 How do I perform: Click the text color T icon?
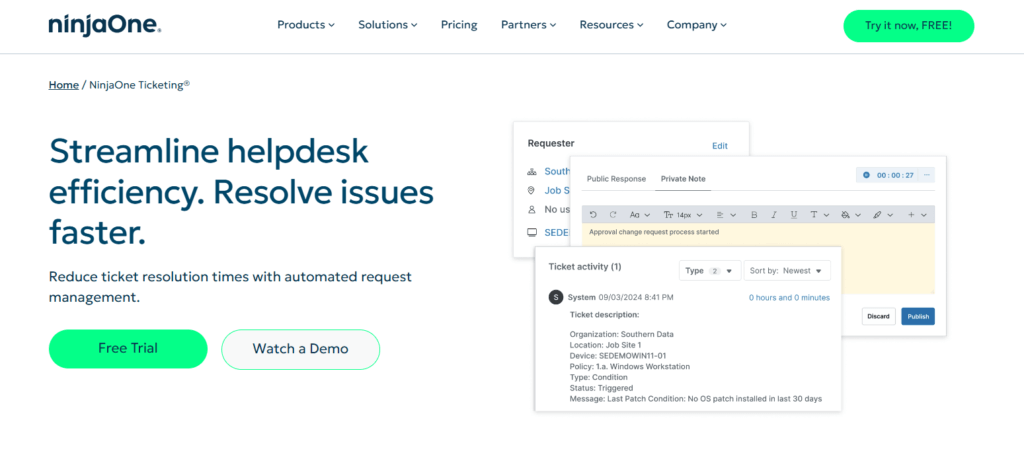point(814,214)
